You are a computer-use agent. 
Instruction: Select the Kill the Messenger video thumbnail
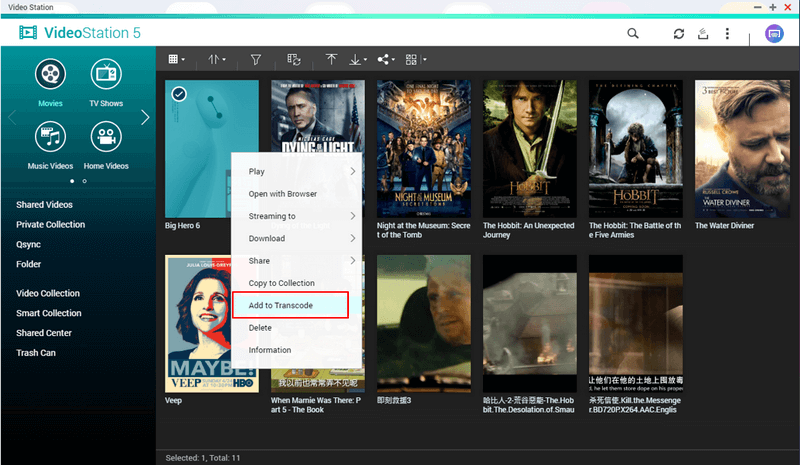pos(636,324)
